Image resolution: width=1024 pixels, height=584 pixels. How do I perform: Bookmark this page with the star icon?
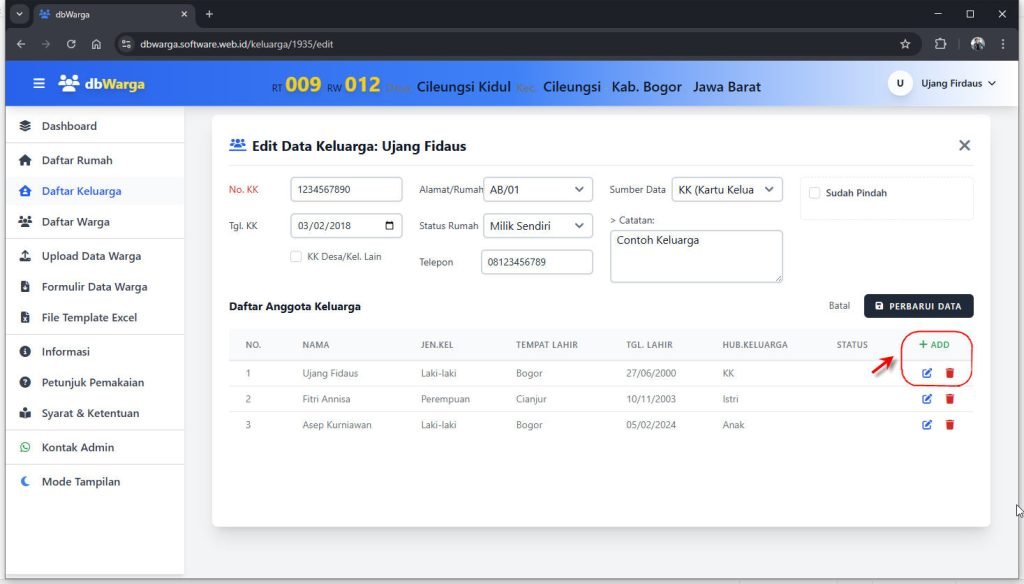click(x=905, y=44)
